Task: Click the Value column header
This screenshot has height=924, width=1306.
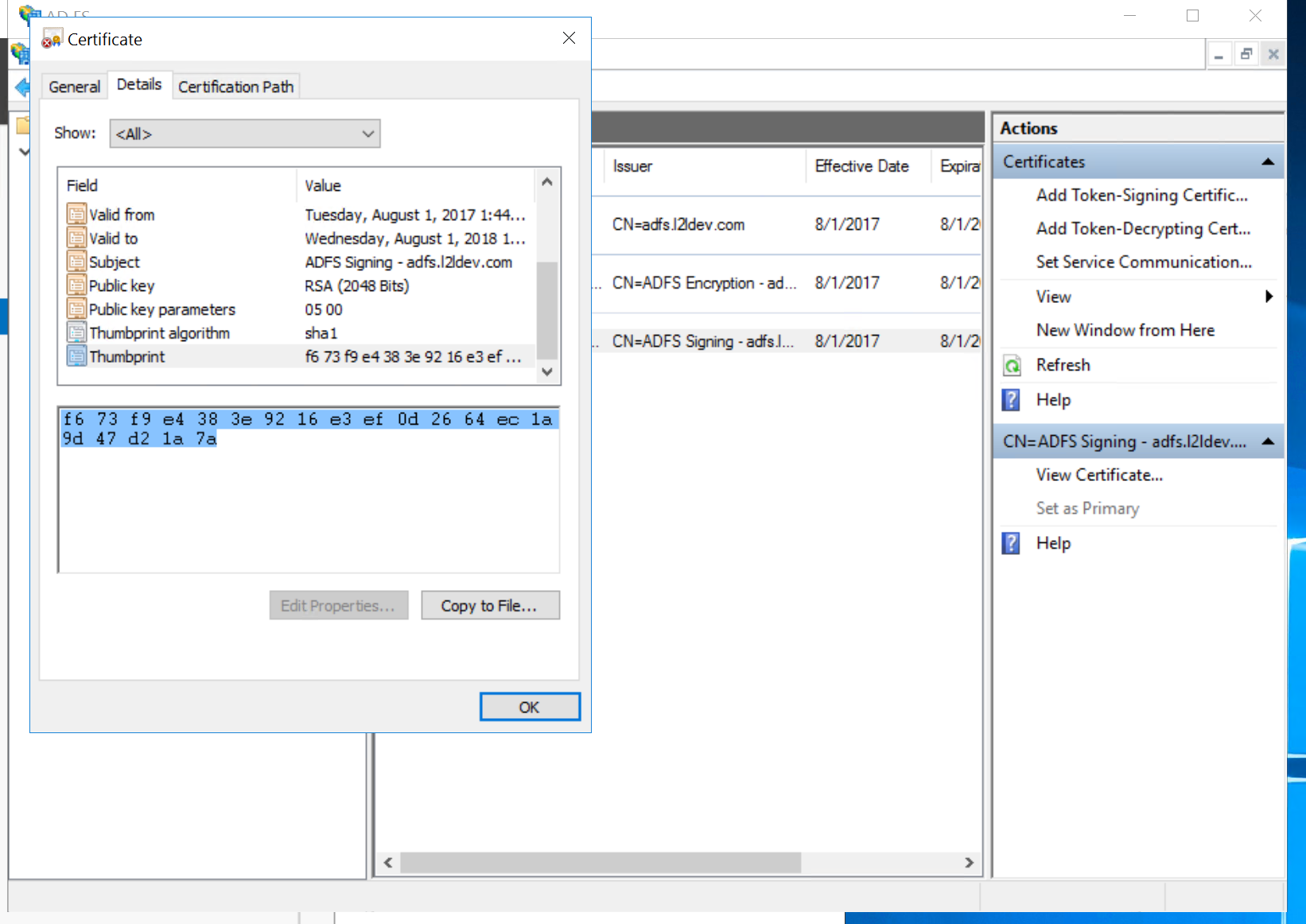Action: [416, 185]
